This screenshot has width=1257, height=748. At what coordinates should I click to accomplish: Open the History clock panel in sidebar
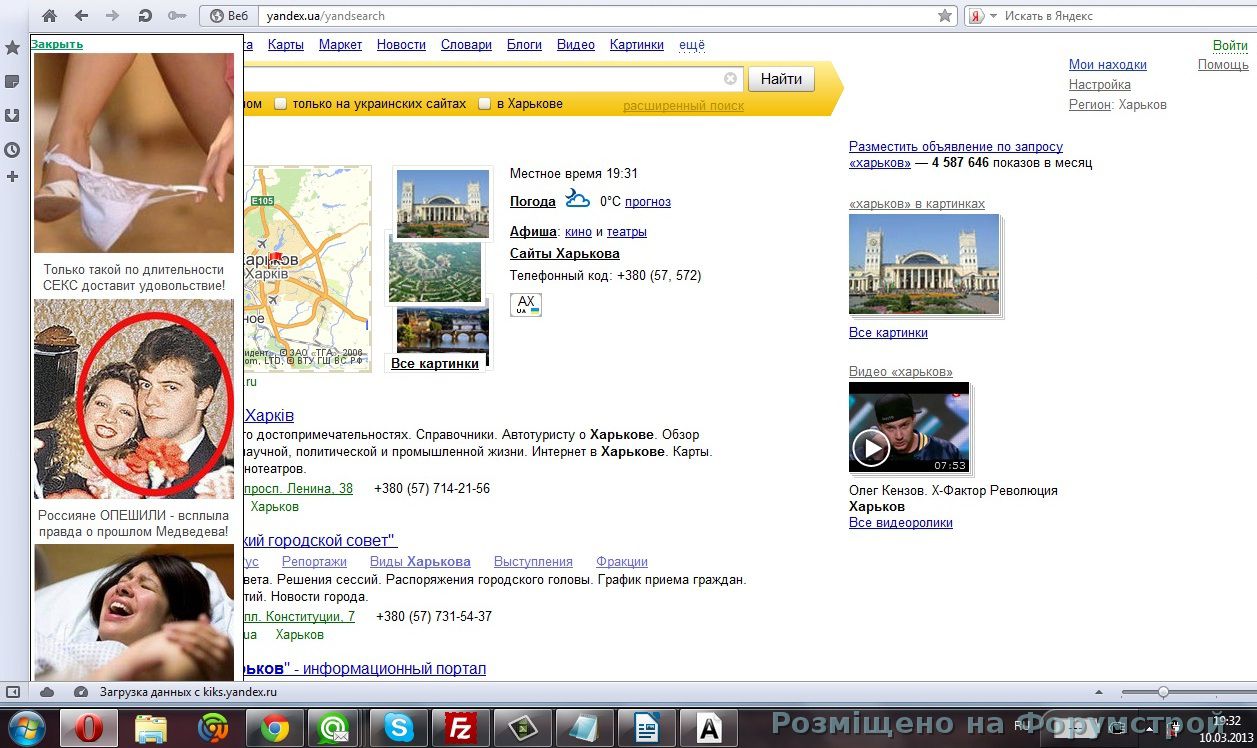coord(13,150)
